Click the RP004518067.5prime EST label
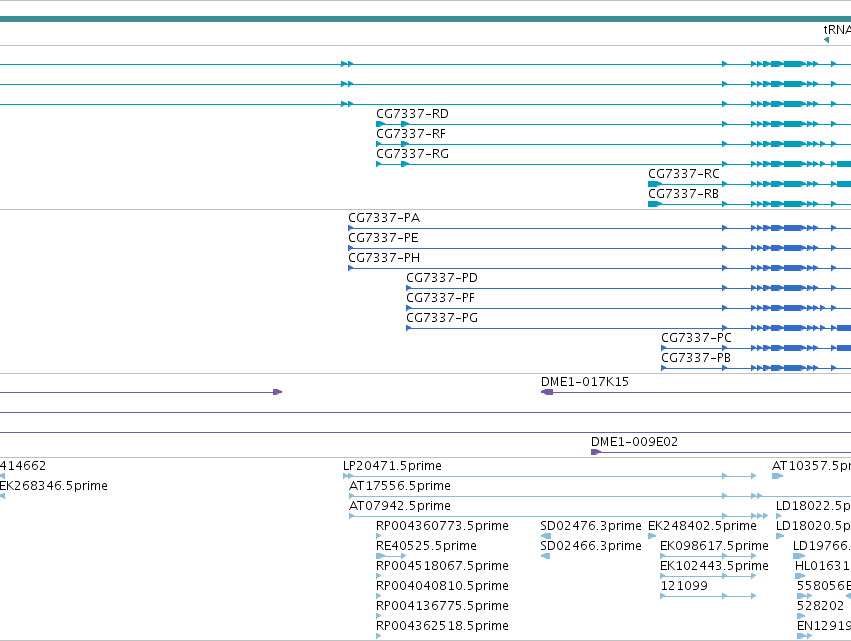Image resolution: width=851 pixels, height=641 pixels. pyautogui.click(x=442, y=567)
